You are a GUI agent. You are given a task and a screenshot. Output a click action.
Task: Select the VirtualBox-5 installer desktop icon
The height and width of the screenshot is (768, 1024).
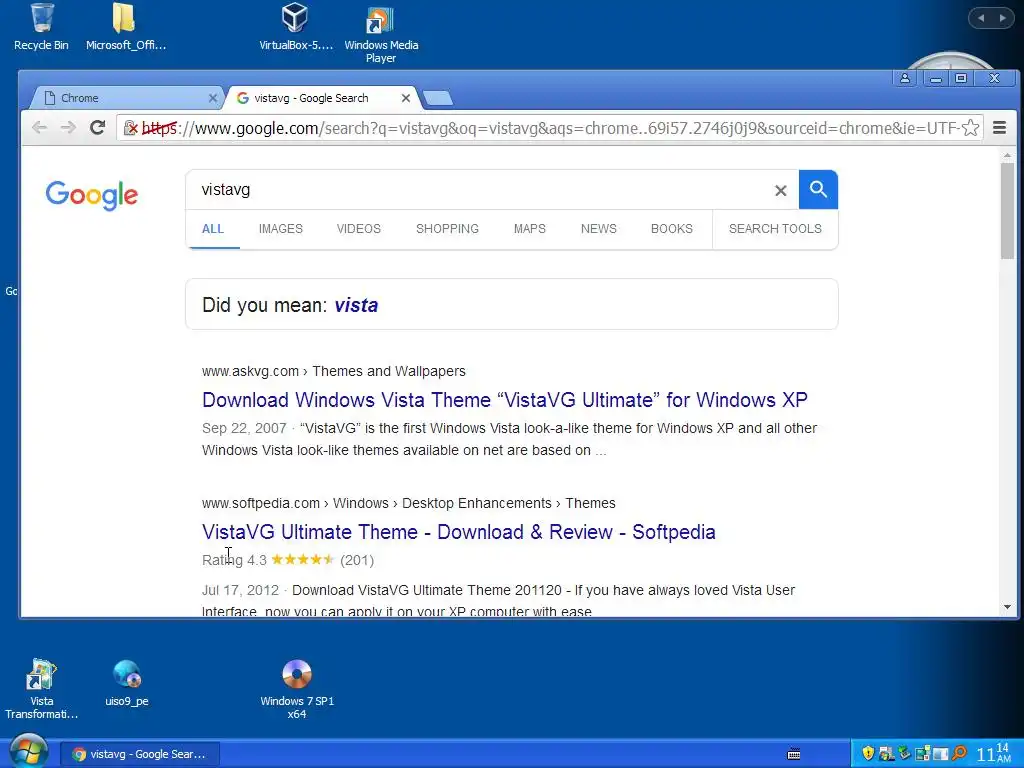pyautogui.click(x=295, y=27)
